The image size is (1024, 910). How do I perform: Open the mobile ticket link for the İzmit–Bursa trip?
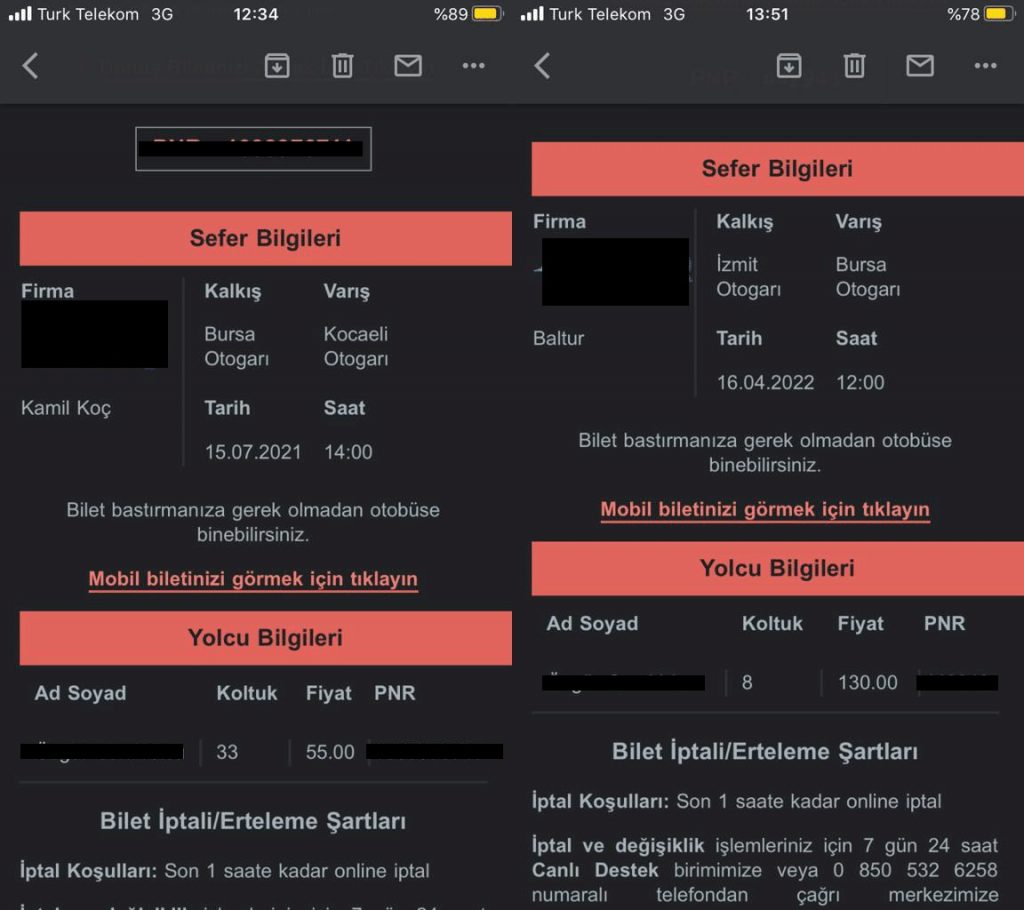tap(765, 509)
